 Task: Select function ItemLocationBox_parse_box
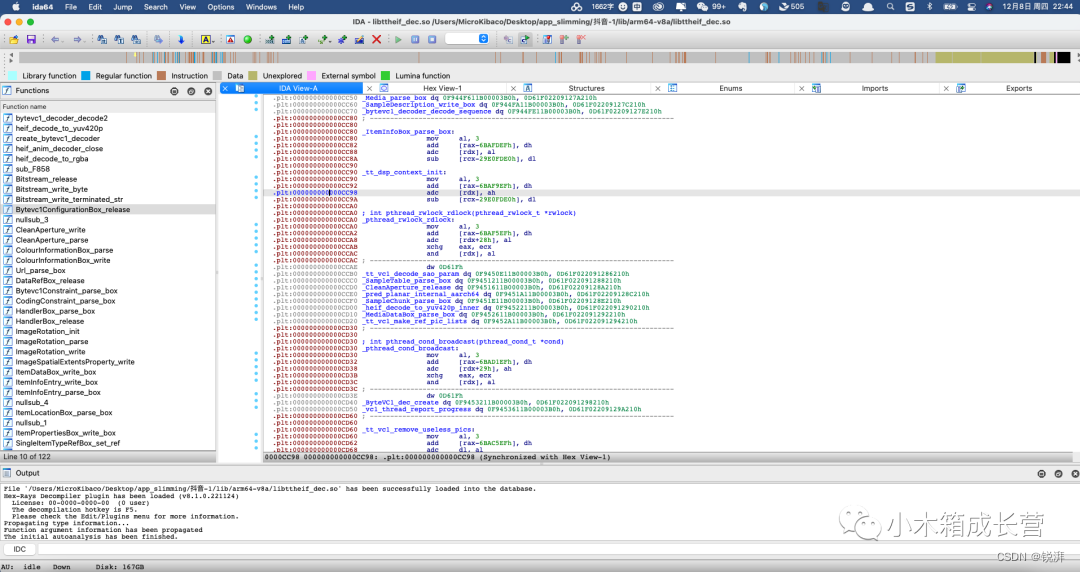coord(63,413)
